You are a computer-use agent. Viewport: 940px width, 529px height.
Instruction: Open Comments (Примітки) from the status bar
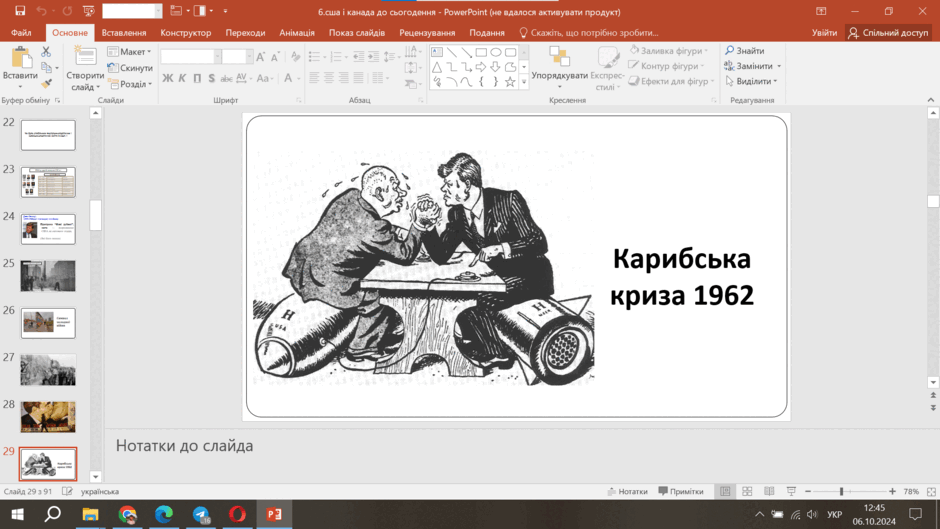[x=681, y=491]
